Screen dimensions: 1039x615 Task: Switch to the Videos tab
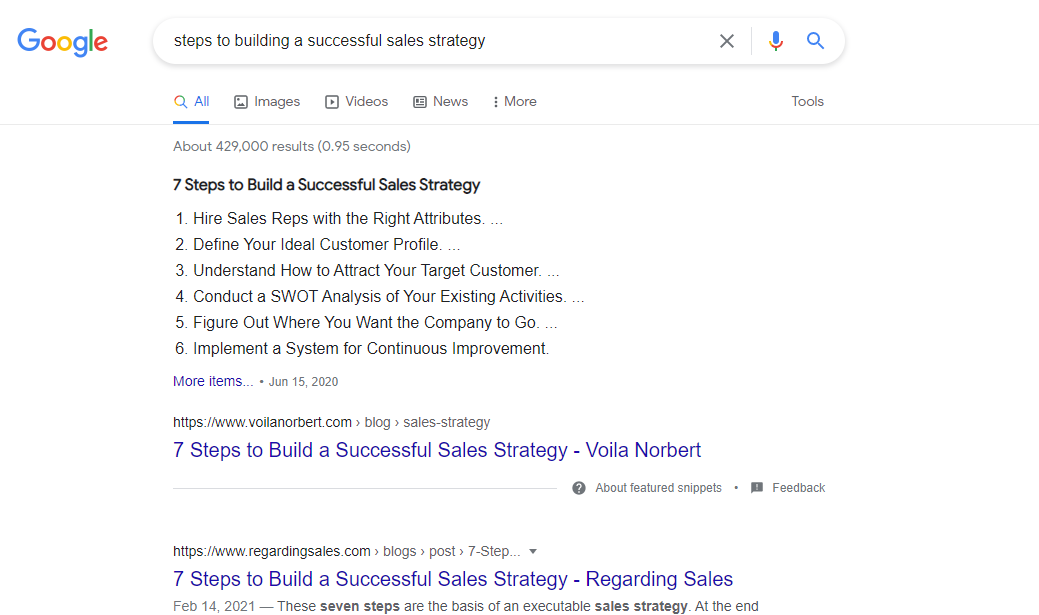[357, 101]
